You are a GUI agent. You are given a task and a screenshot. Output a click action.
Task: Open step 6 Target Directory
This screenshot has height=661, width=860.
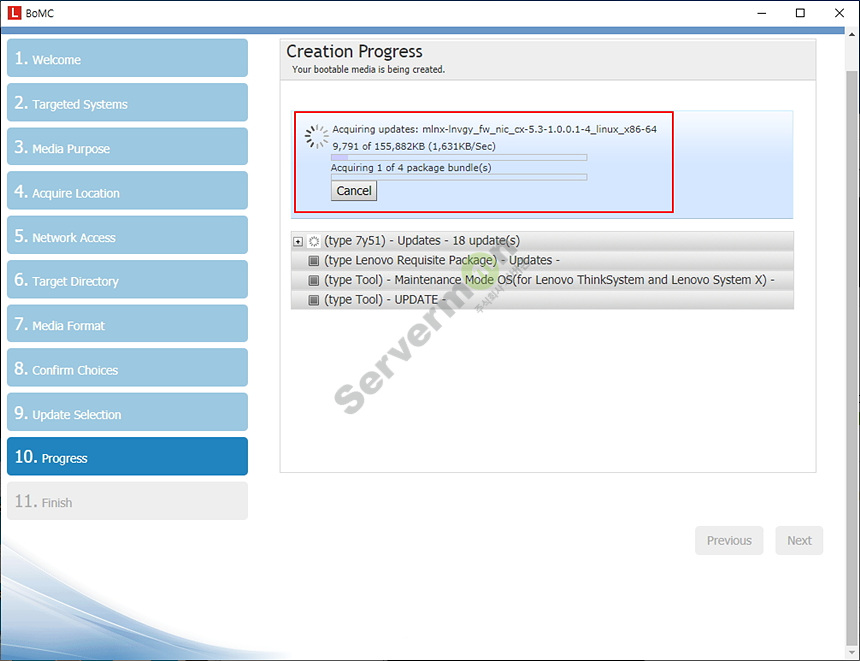[x=127, y=280]
